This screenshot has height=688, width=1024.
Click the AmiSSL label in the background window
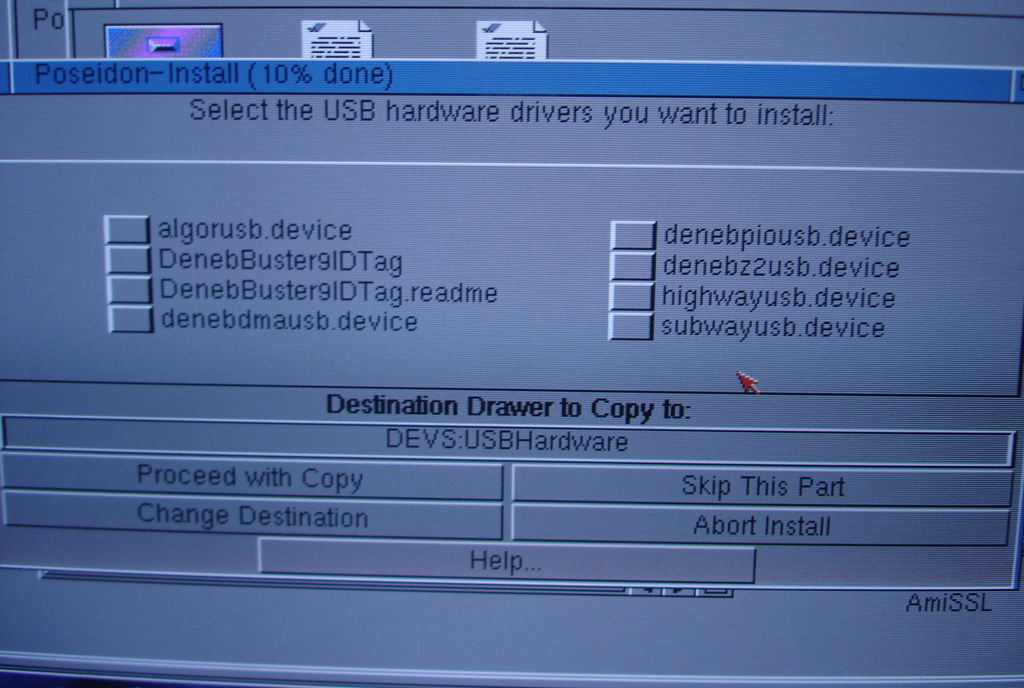coord(948,602)
